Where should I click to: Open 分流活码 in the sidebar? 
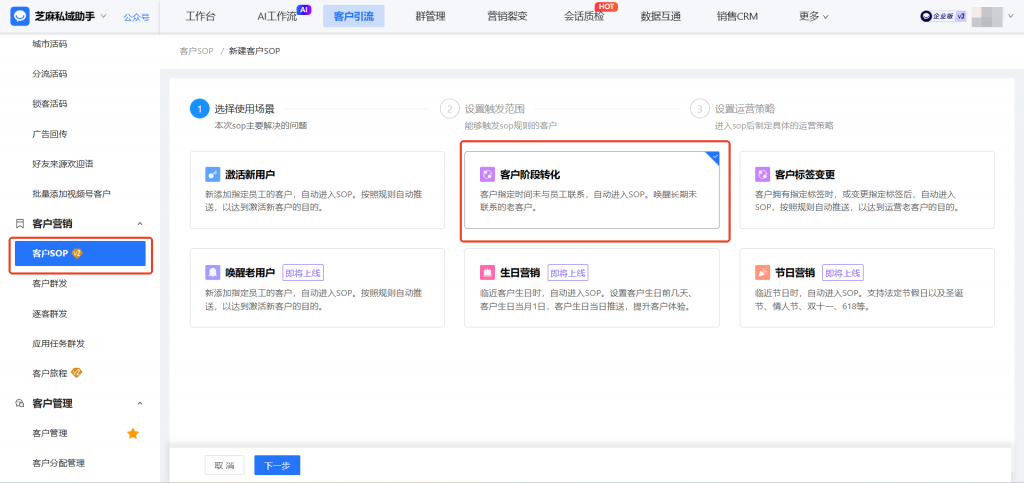point(50,74)
